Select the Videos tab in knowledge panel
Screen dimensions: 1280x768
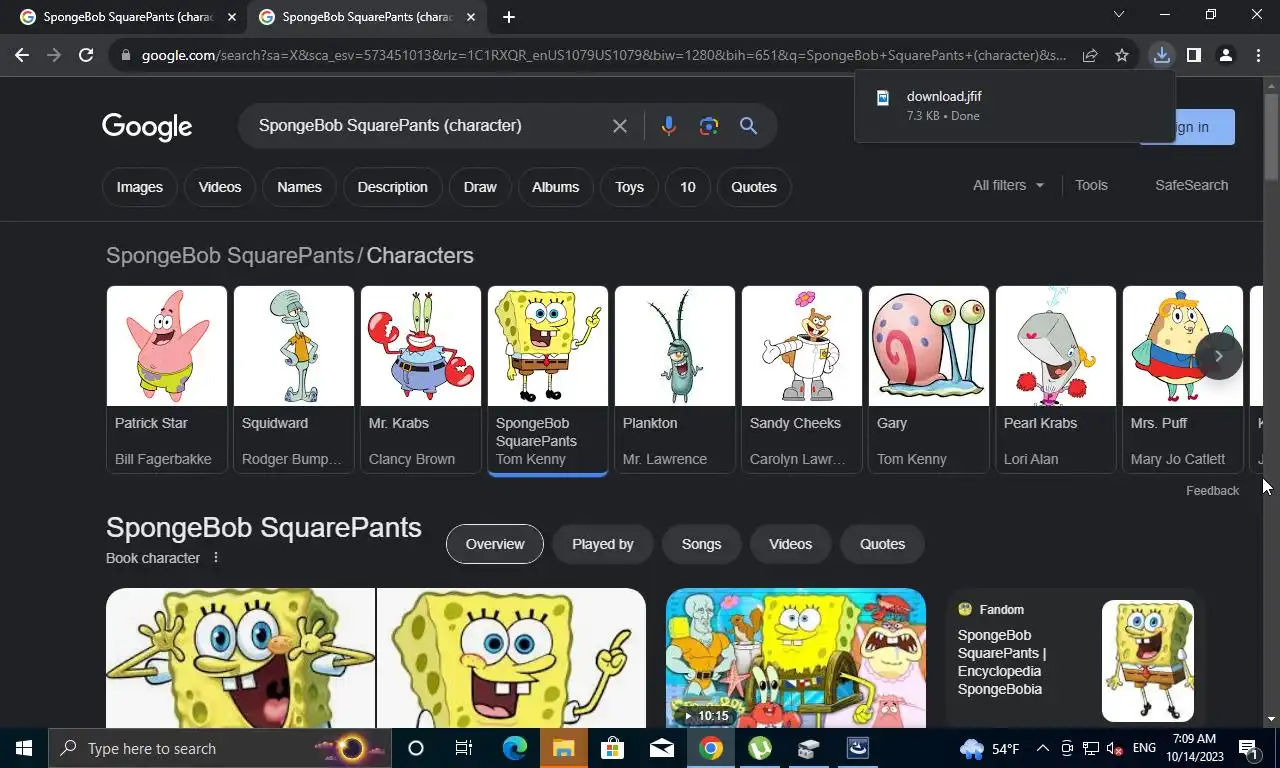point(790,544)
